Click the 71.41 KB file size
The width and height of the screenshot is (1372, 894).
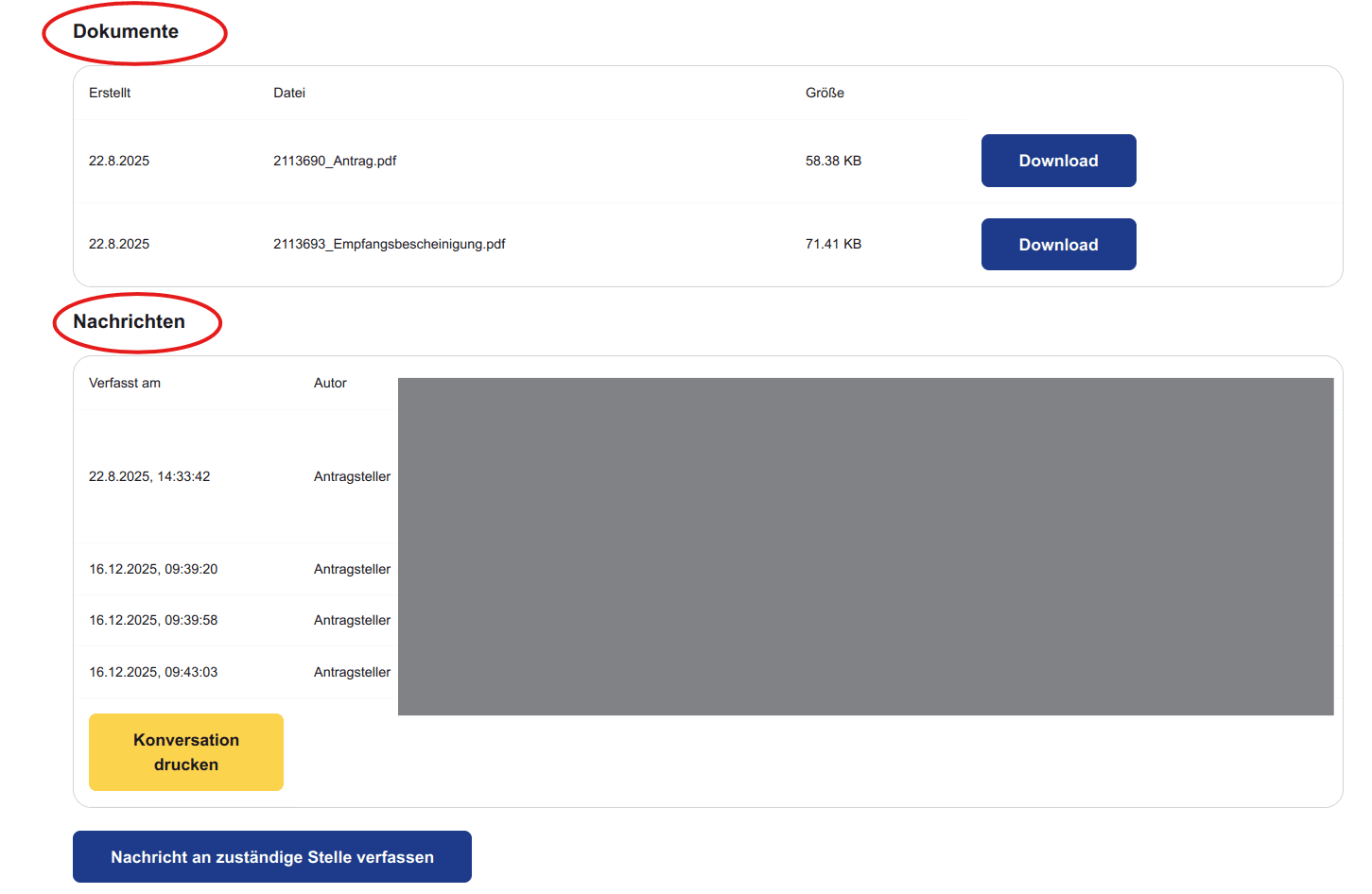click(x=833, y=244)
